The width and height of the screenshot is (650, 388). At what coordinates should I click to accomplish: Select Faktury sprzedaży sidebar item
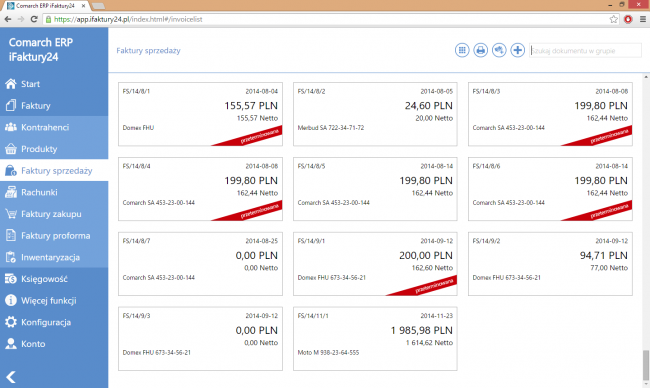tap(54, 170)
